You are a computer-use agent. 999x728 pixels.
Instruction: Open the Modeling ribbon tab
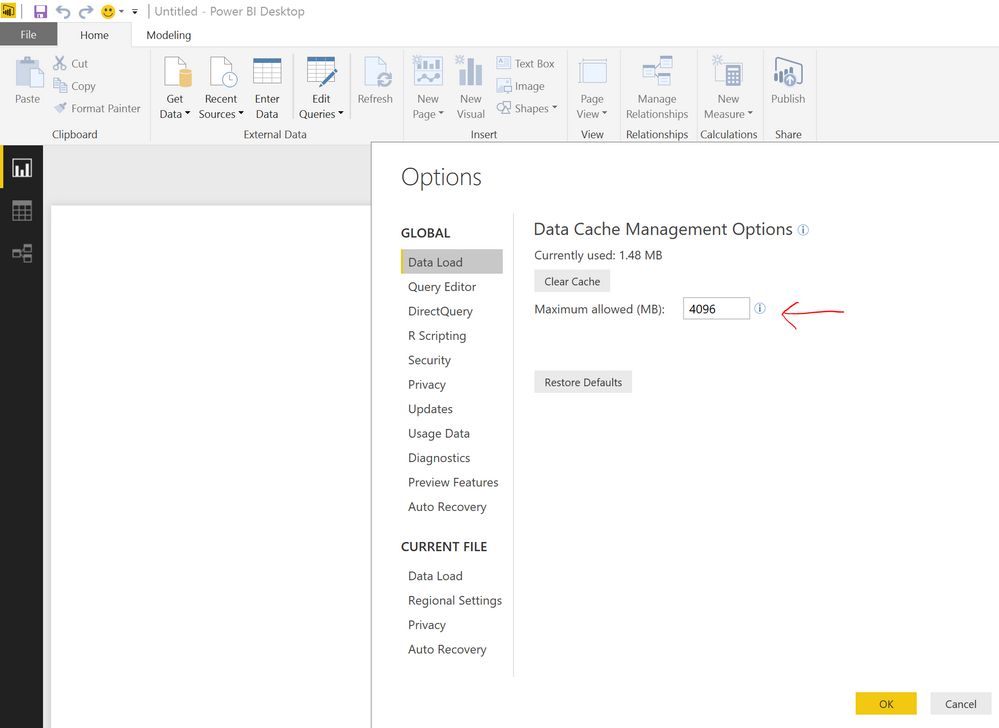pyautogui.click(x=168, y=35)
